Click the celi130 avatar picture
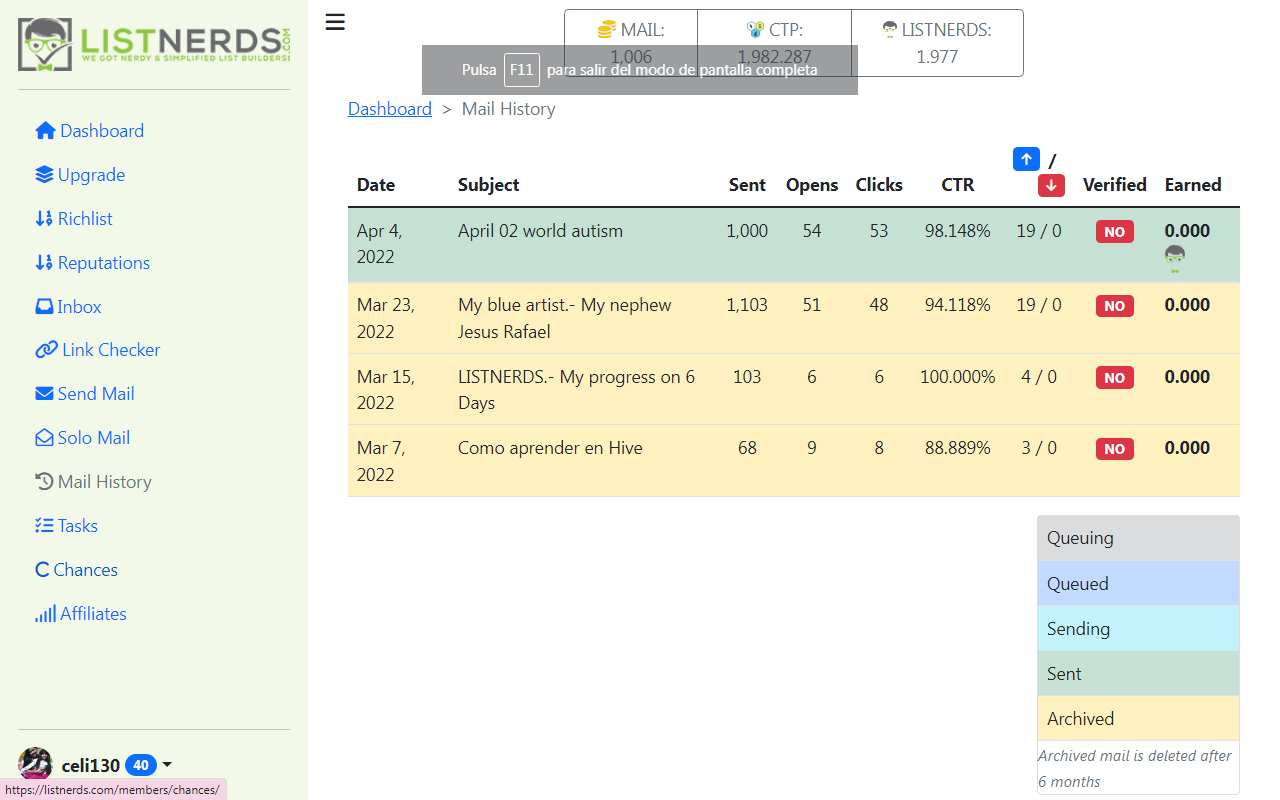Image resolution: width=1280 pixels, height=800 pixels. pos(35,764)
